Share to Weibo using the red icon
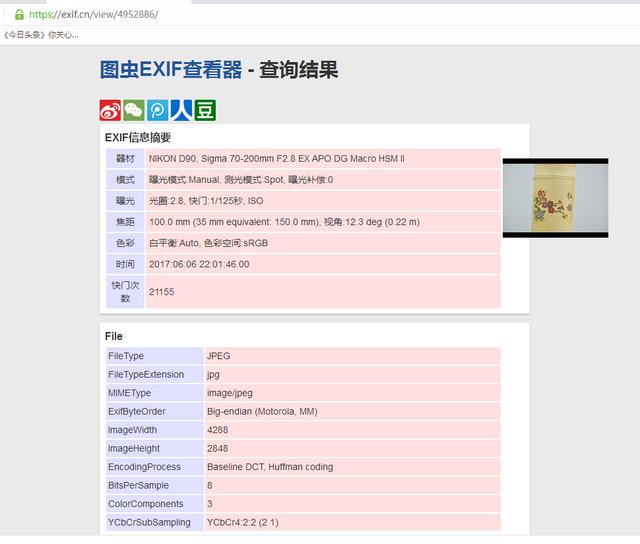 110,110
